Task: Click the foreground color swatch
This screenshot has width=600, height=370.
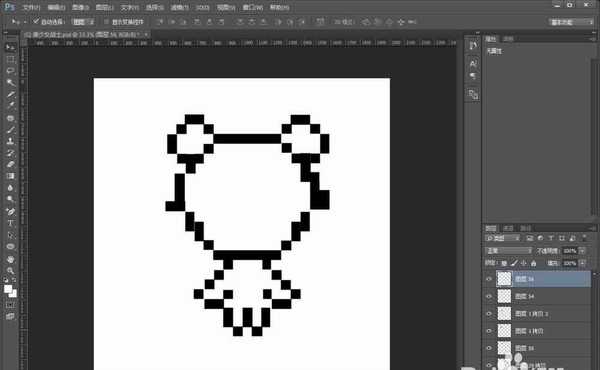Action: click(x=8, y=289)
